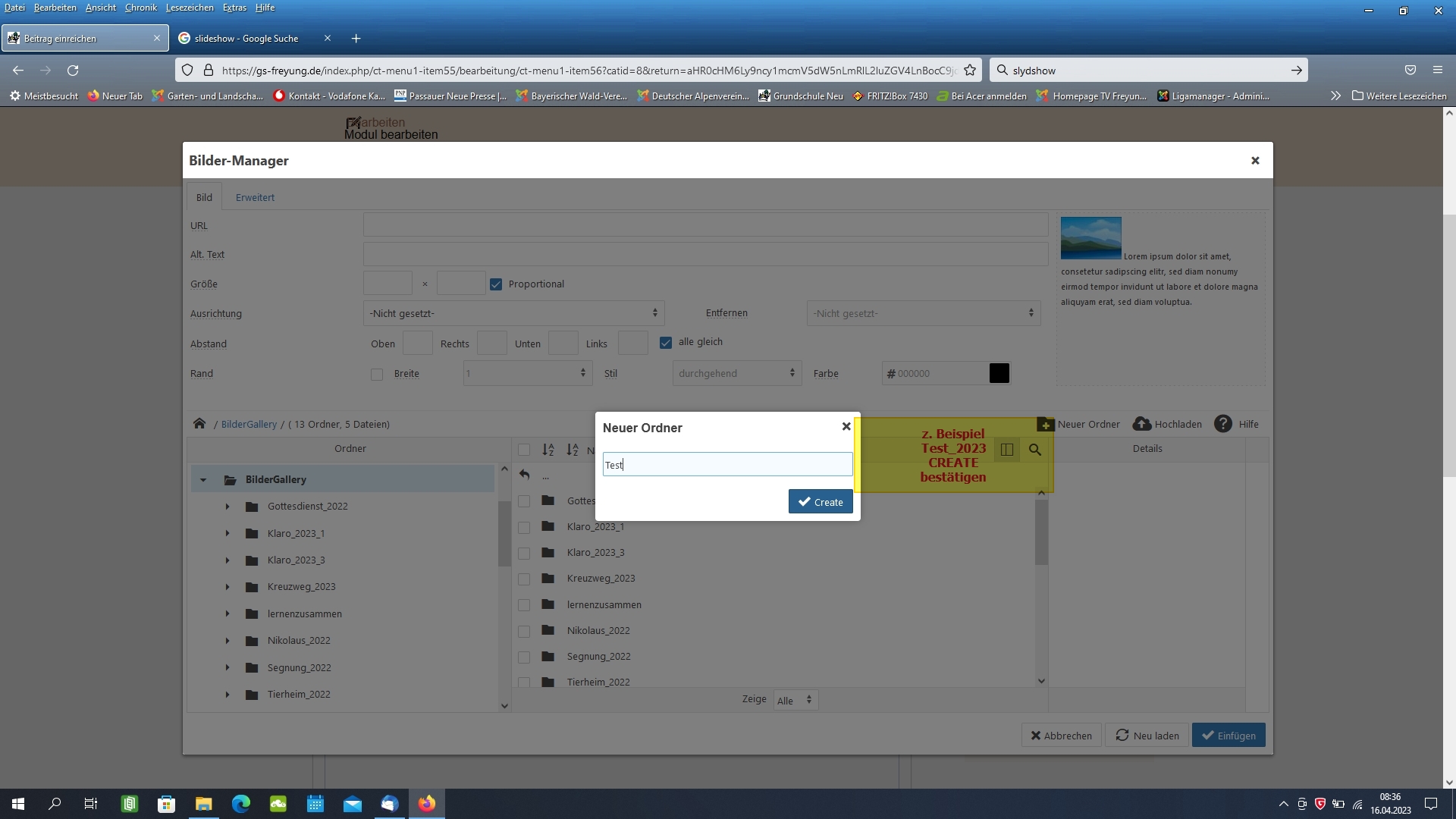Toggle the details panel layout icon

(x=1007, y=450)
